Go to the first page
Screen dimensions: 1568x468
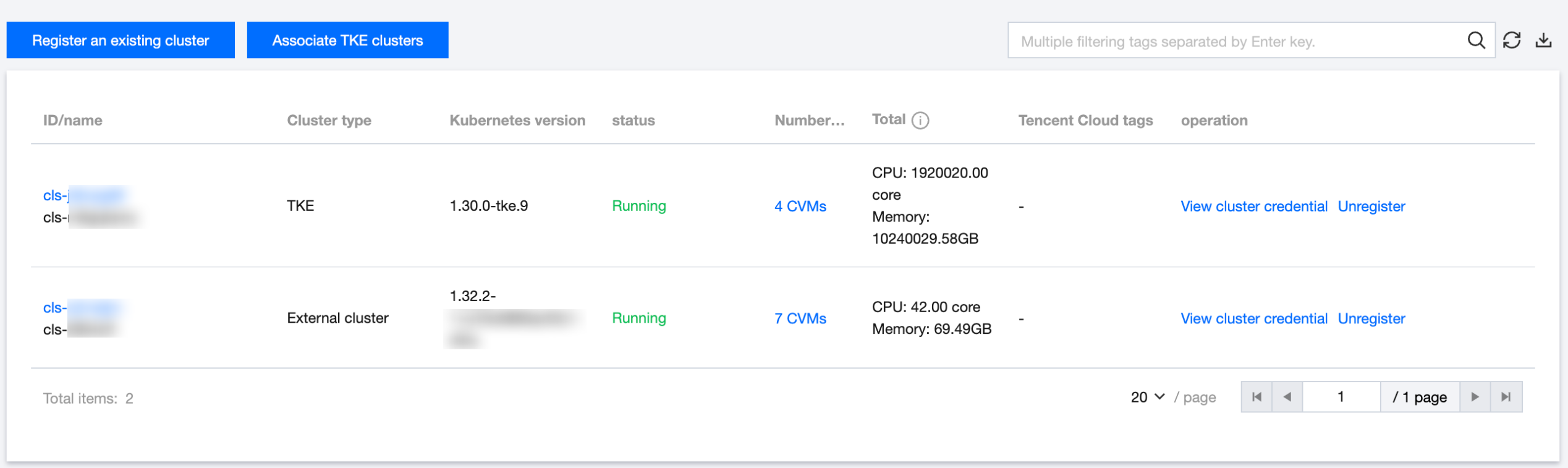(1257, 397)
